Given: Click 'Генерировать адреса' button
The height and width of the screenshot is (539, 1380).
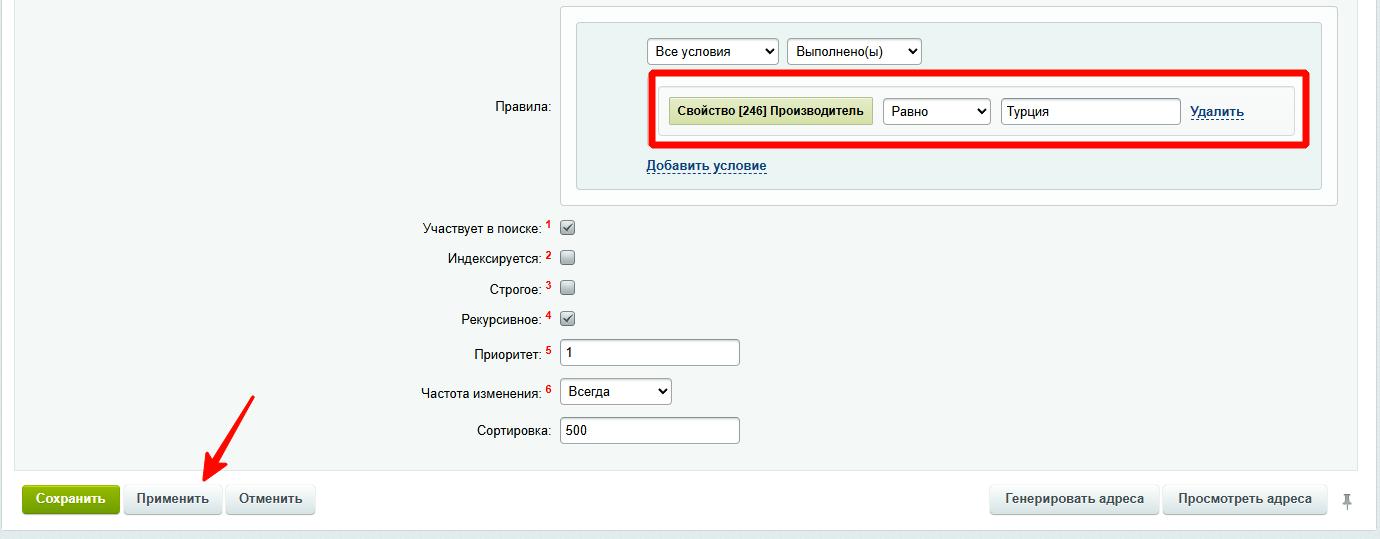Looking at the screenshot, I should pos(1074,499).
